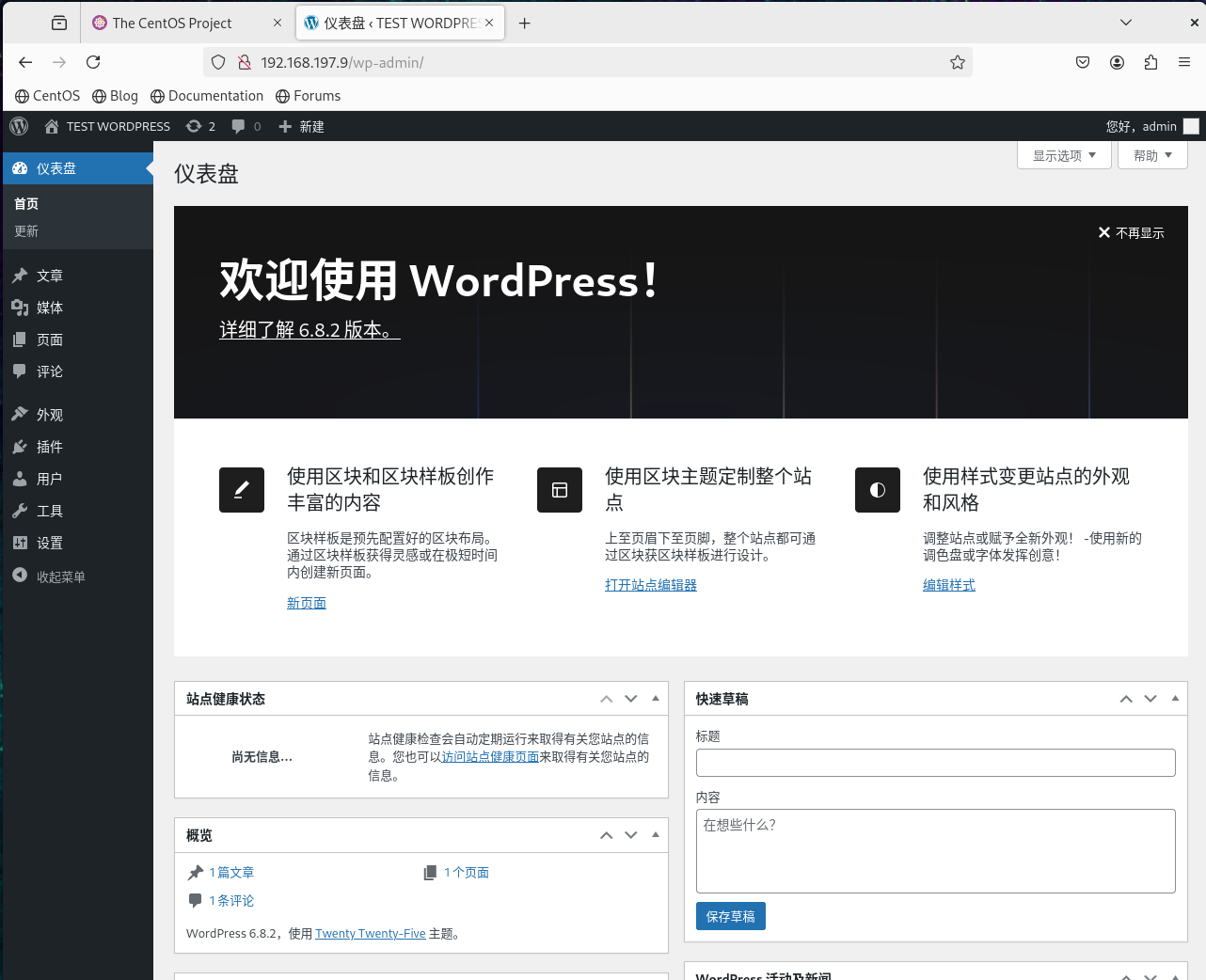Close The CentOS Project tab
Viewport: 1206px width, 980px height.
(278, 24)
